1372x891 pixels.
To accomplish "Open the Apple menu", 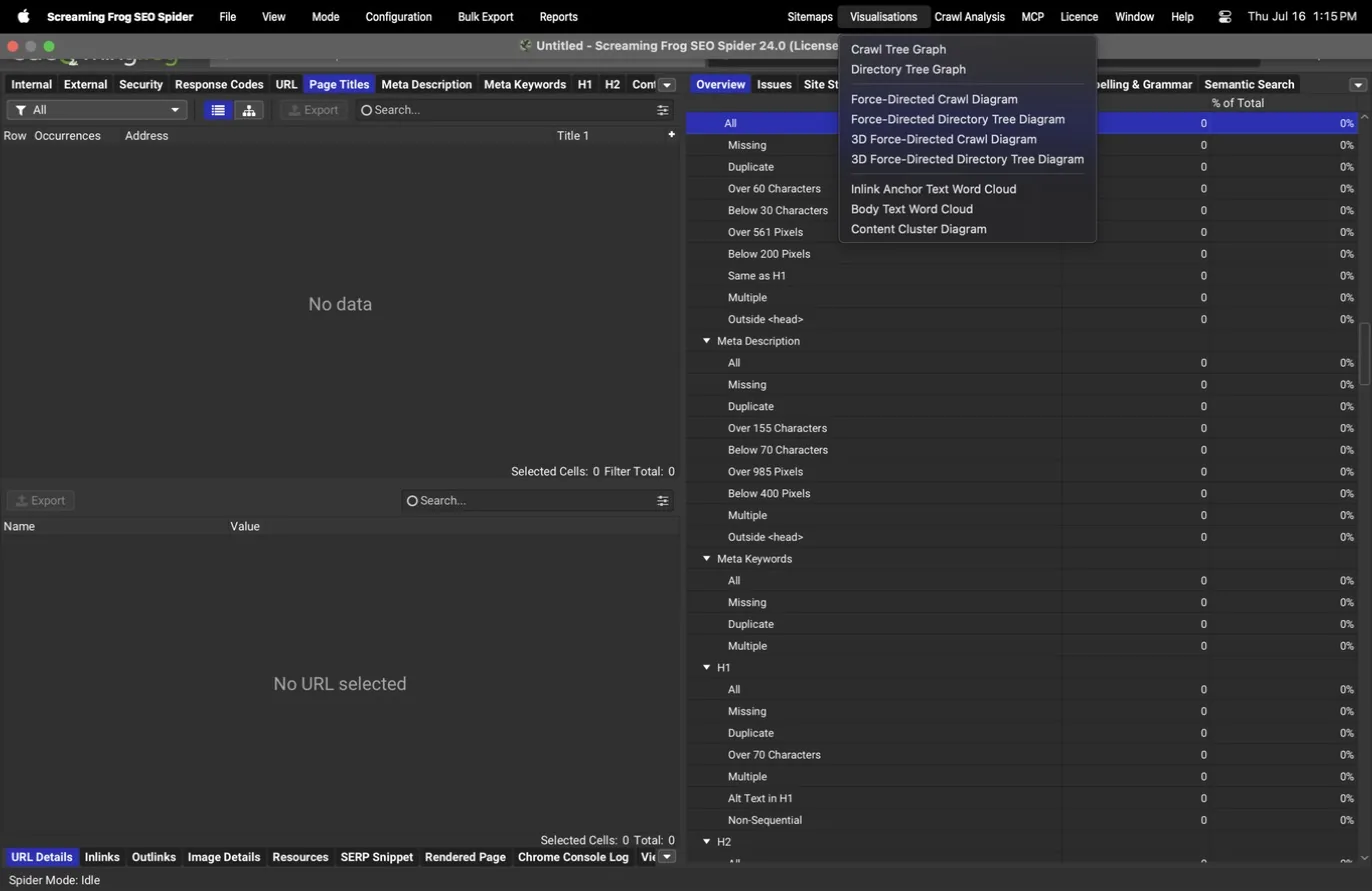I will coord(24,17).
